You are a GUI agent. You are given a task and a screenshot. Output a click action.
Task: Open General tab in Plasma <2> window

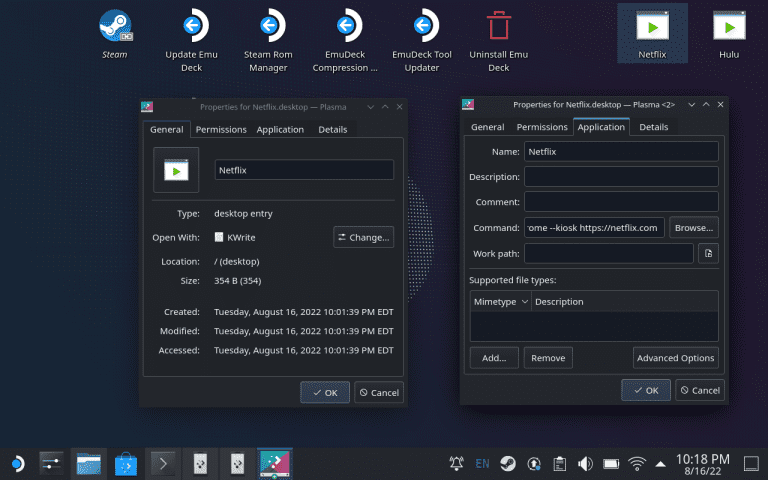[487, 127]
